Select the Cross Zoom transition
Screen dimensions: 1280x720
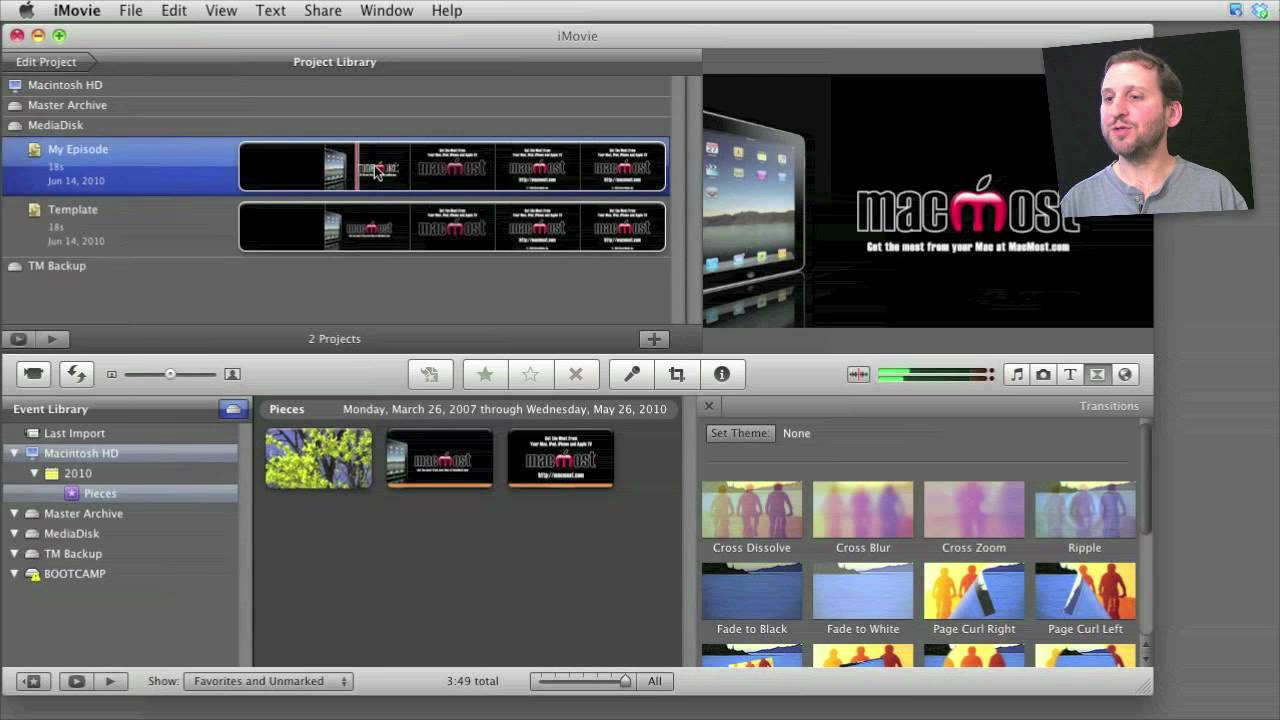click(x=974, y=518)
